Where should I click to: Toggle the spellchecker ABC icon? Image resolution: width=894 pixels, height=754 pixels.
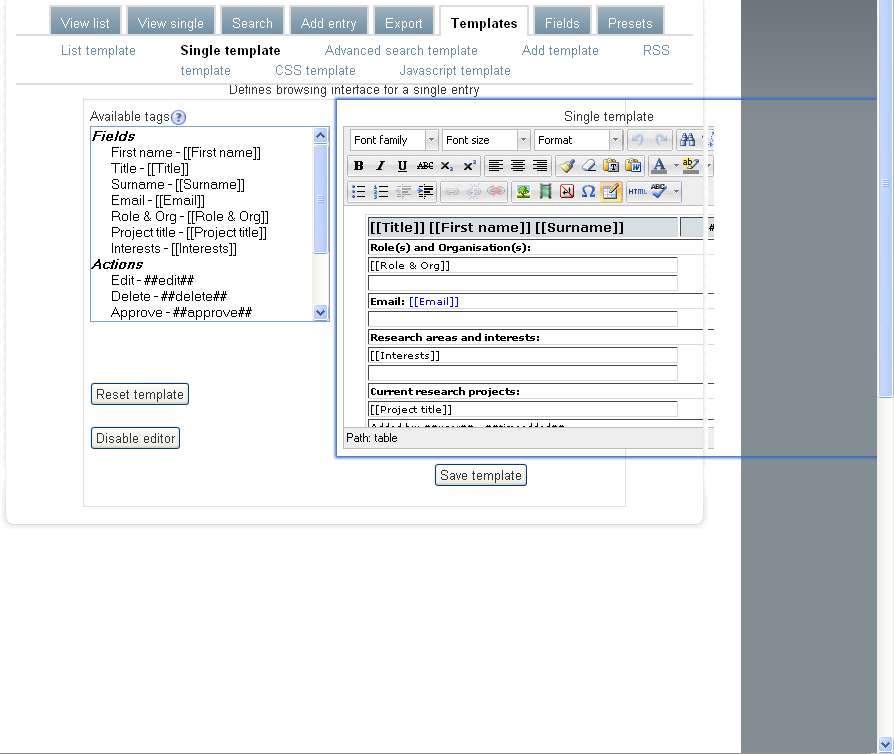(x=659, y=192)
